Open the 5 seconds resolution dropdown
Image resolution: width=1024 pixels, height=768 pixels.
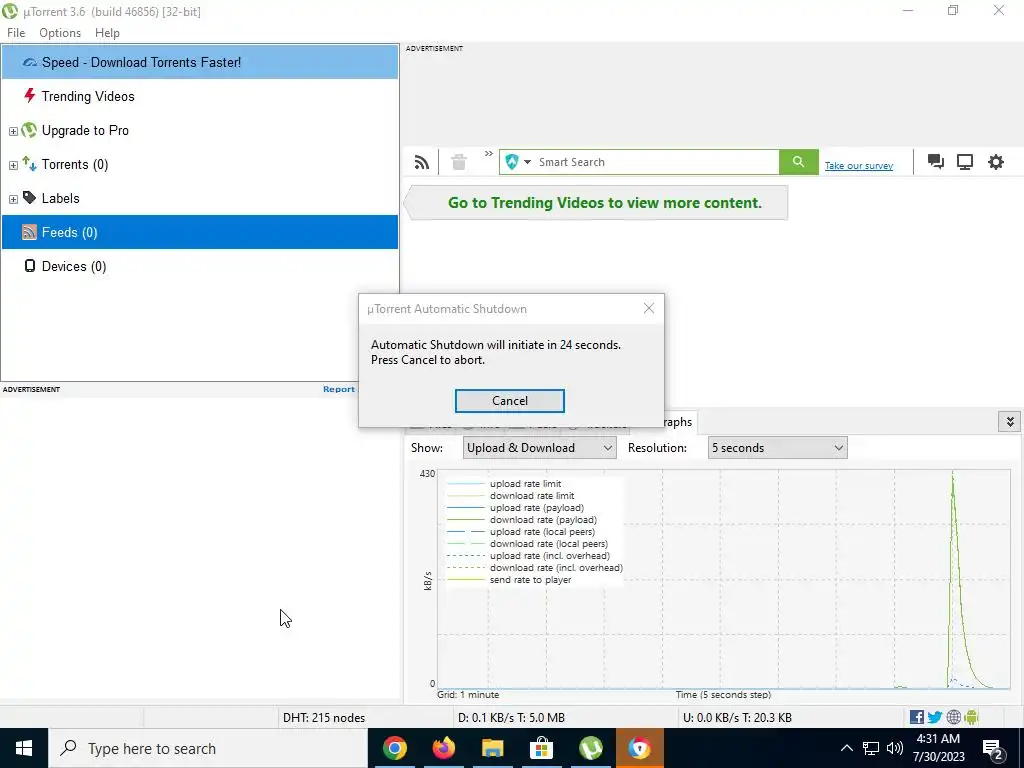click(777, 448)
